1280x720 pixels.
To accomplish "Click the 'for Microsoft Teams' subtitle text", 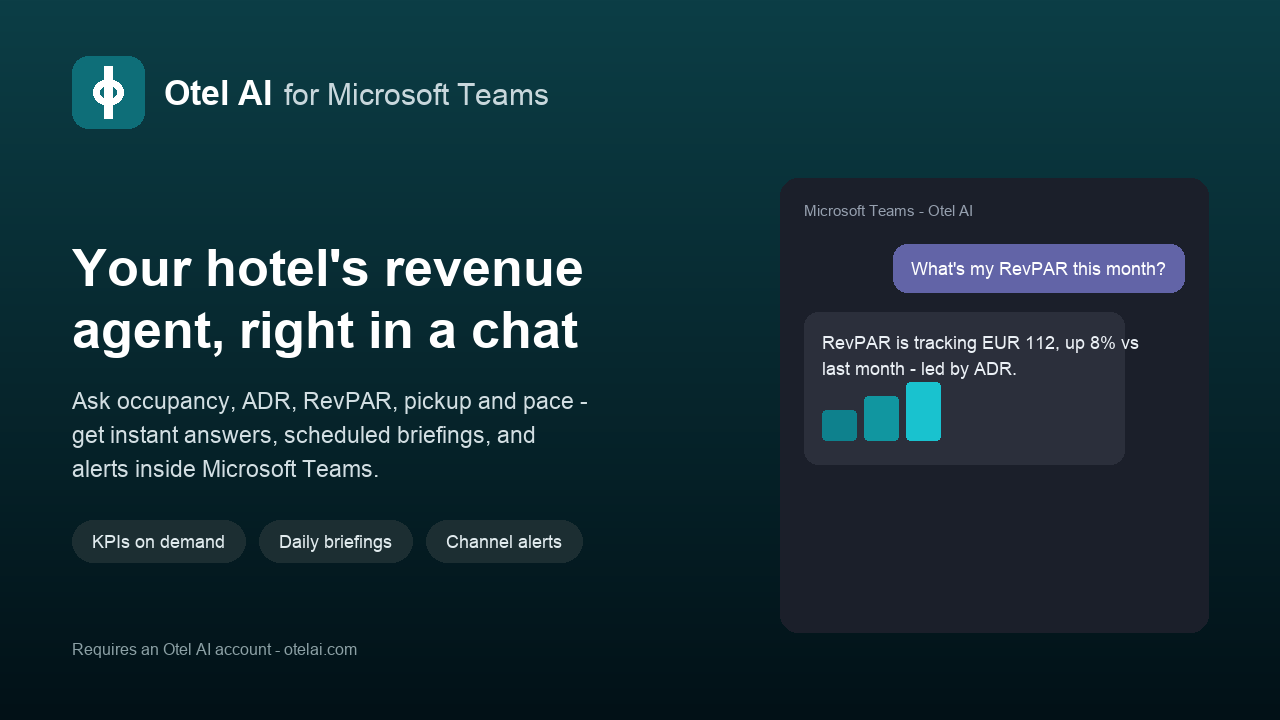I will (416, 95).
